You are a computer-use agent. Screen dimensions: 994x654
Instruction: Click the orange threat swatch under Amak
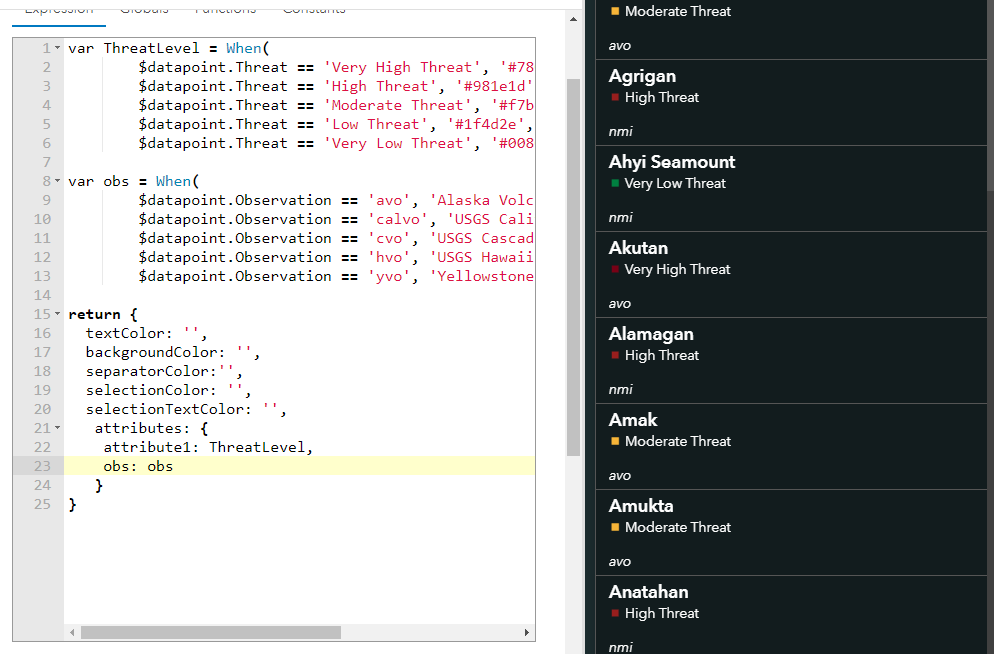[x=615, y=441]
